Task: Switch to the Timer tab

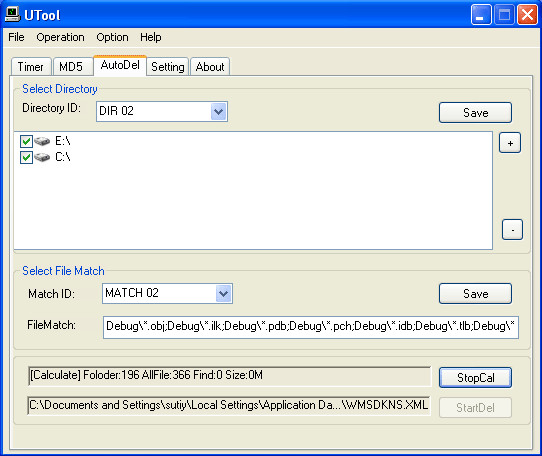Action: point(31,66)
